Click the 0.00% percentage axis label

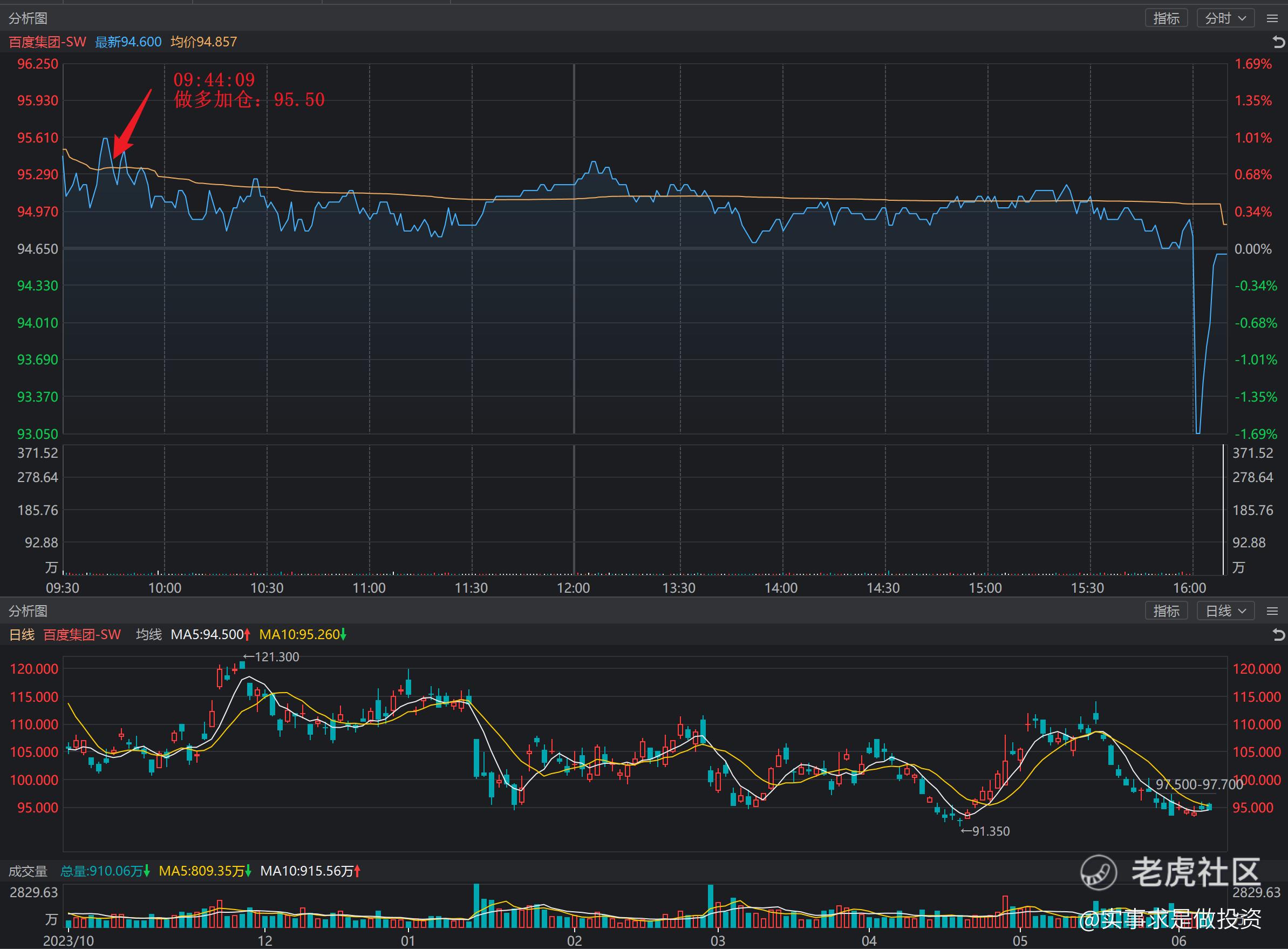click(1253, 249)
